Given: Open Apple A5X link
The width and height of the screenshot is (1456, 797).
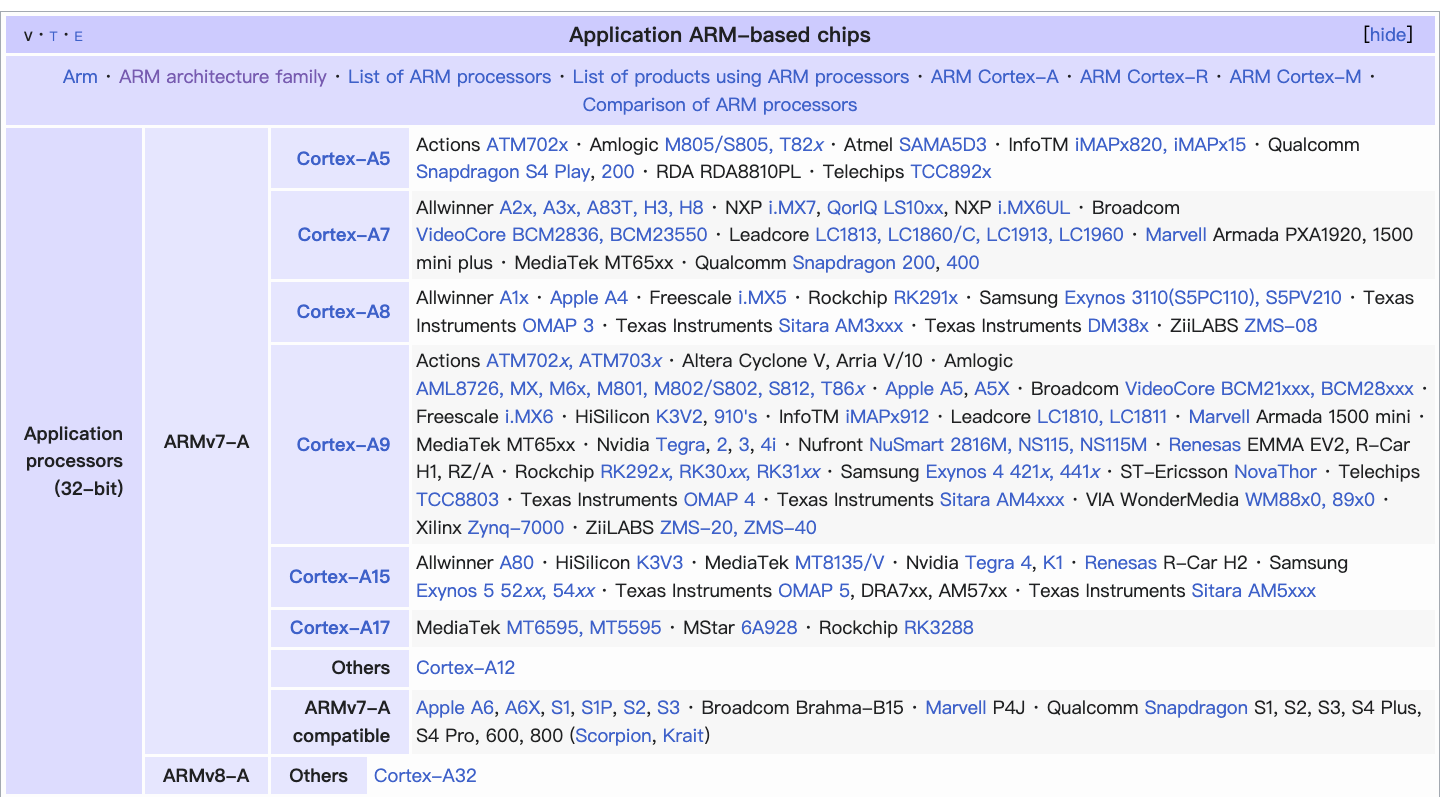Looking at the screenshot, I should 992,389.
